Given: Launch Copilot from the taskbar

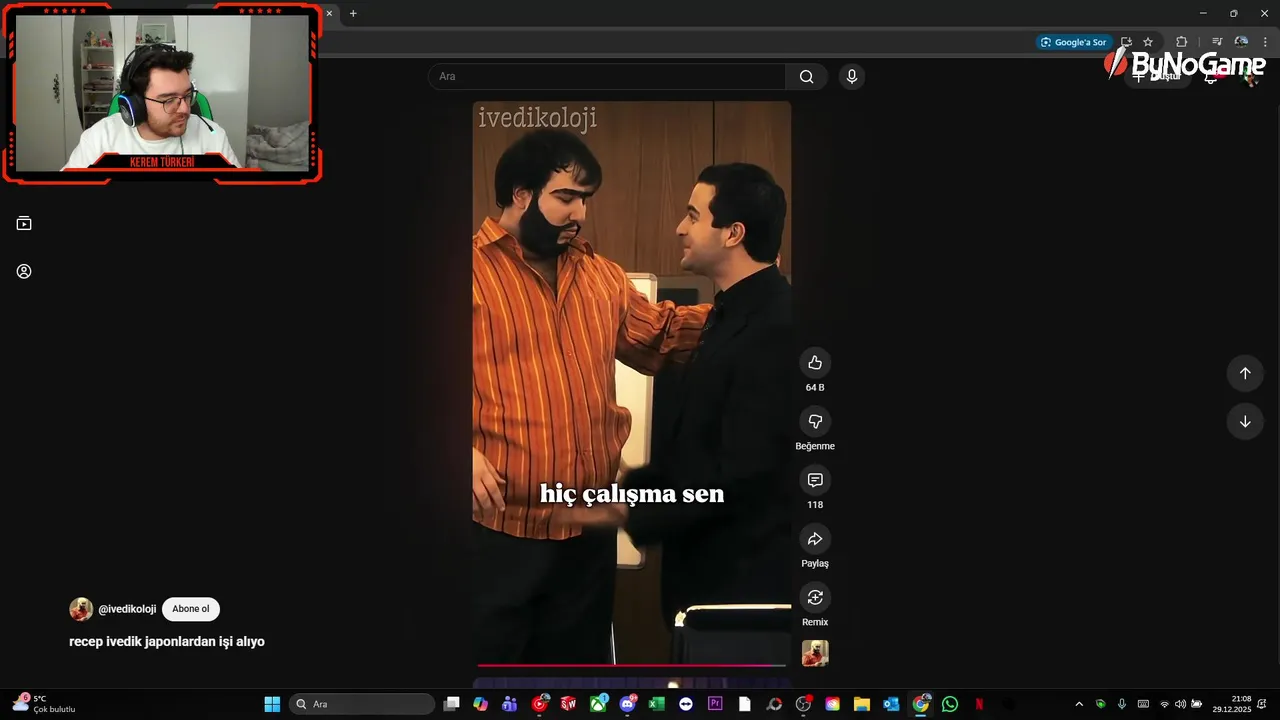Looking at the screenshot, I should point(481,704).
